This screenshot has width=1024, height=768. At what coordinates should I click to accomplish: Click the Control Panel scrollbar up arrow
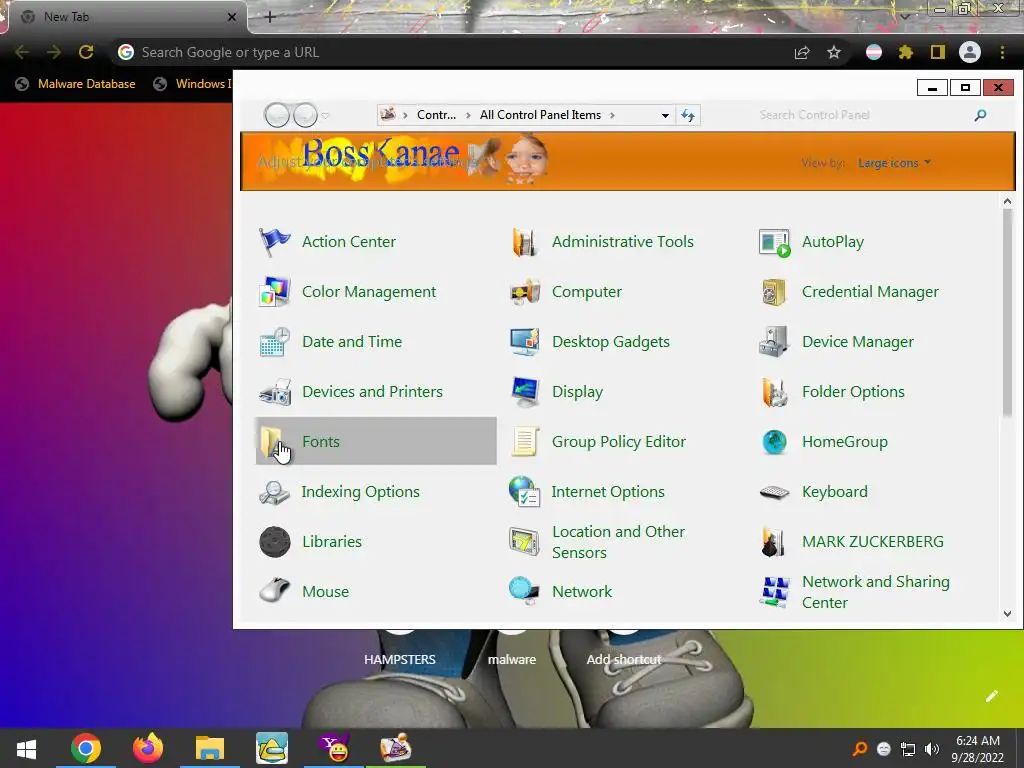[1007, 202]
